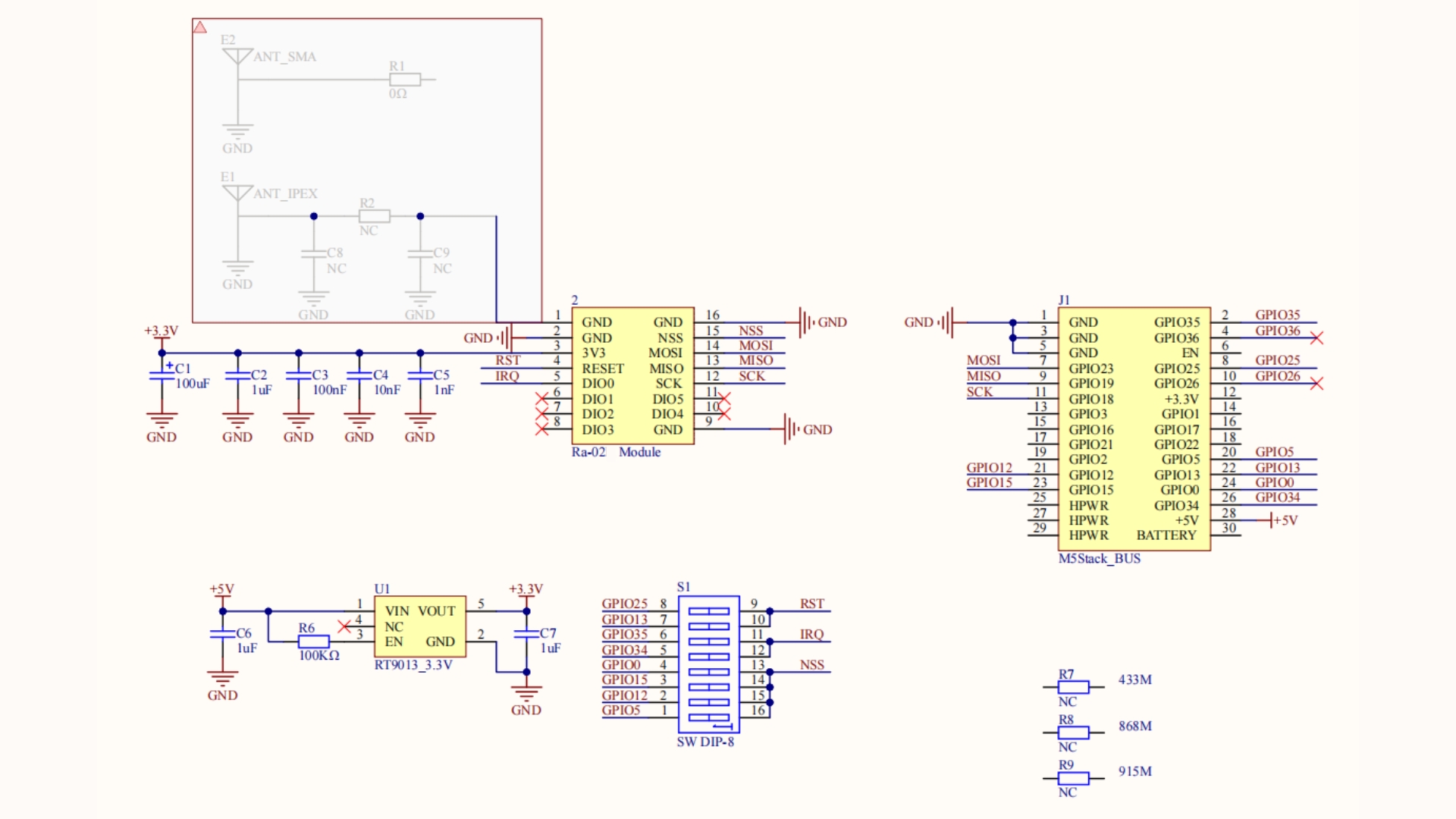Toggle the DIP switch position for GPIO0
1456x819 pixels.
pyautogui.click(x=709, y=672)
